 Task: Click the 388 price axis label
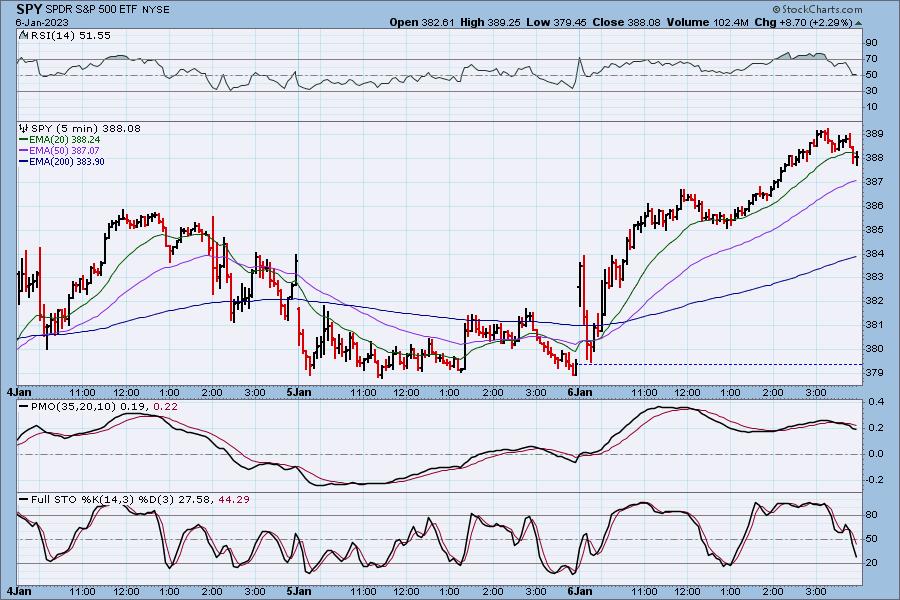coord(874,157)
